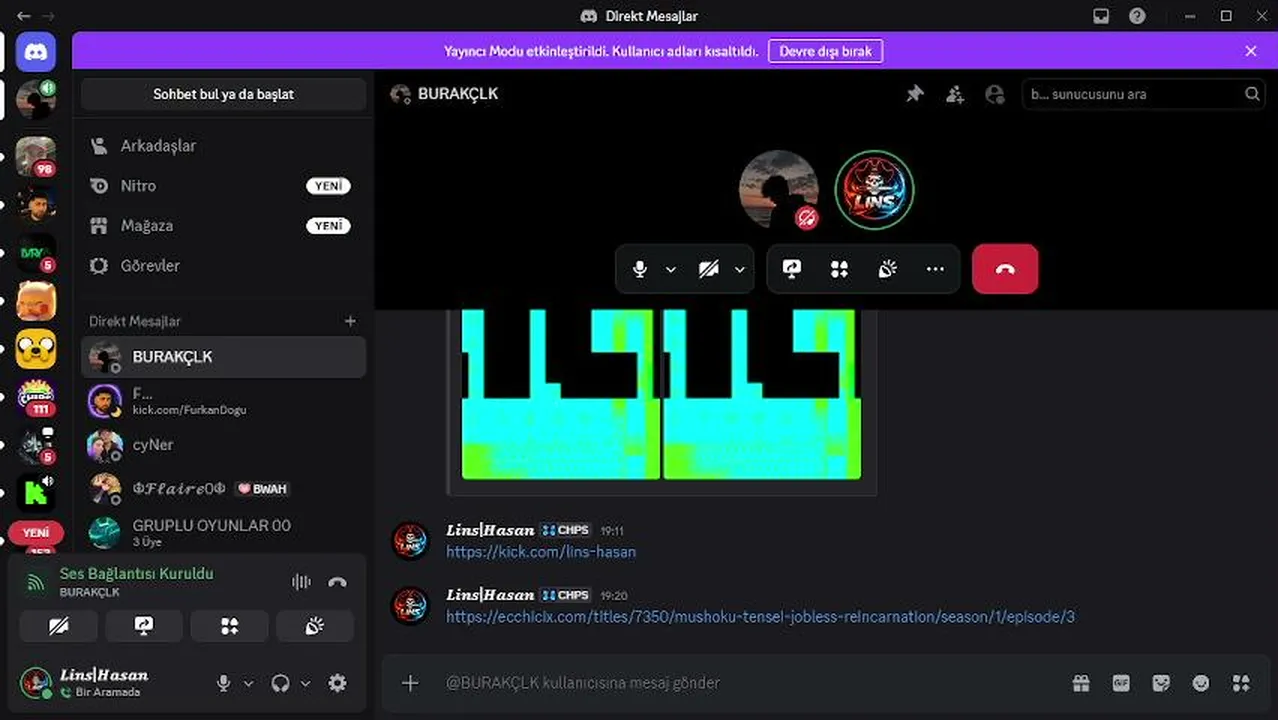Turn on camera in call controls
The image size is (1278, 720).
coord(709,270)
